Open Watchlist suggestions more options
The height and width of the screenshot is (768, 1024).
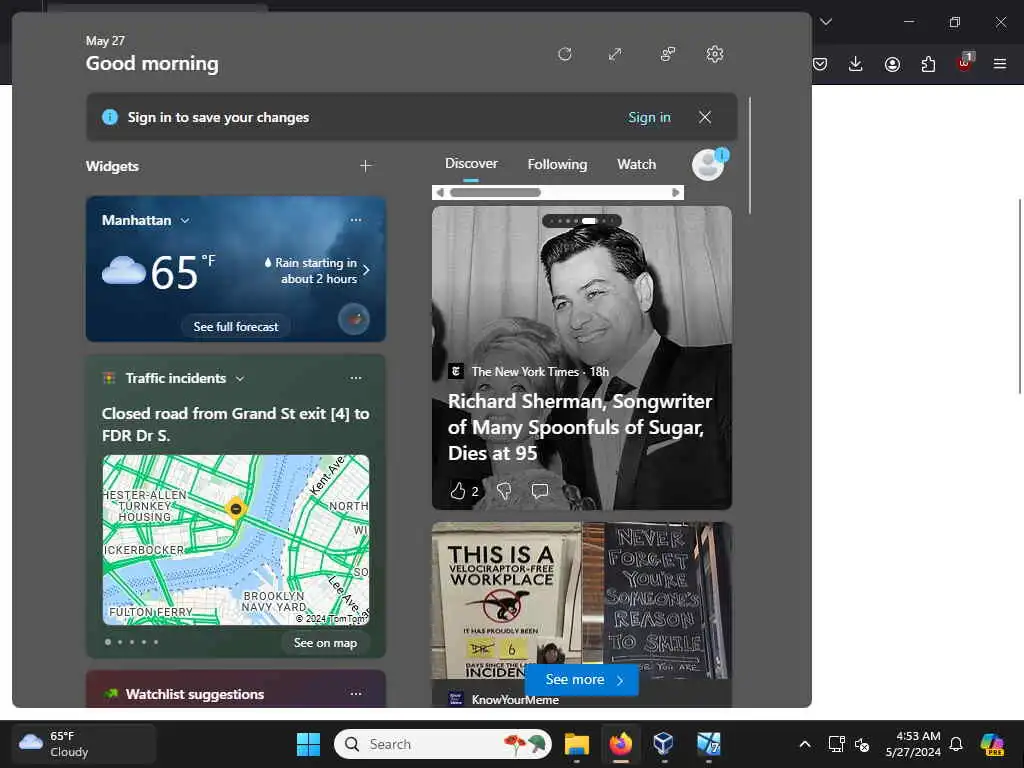(x=356, y=694)
